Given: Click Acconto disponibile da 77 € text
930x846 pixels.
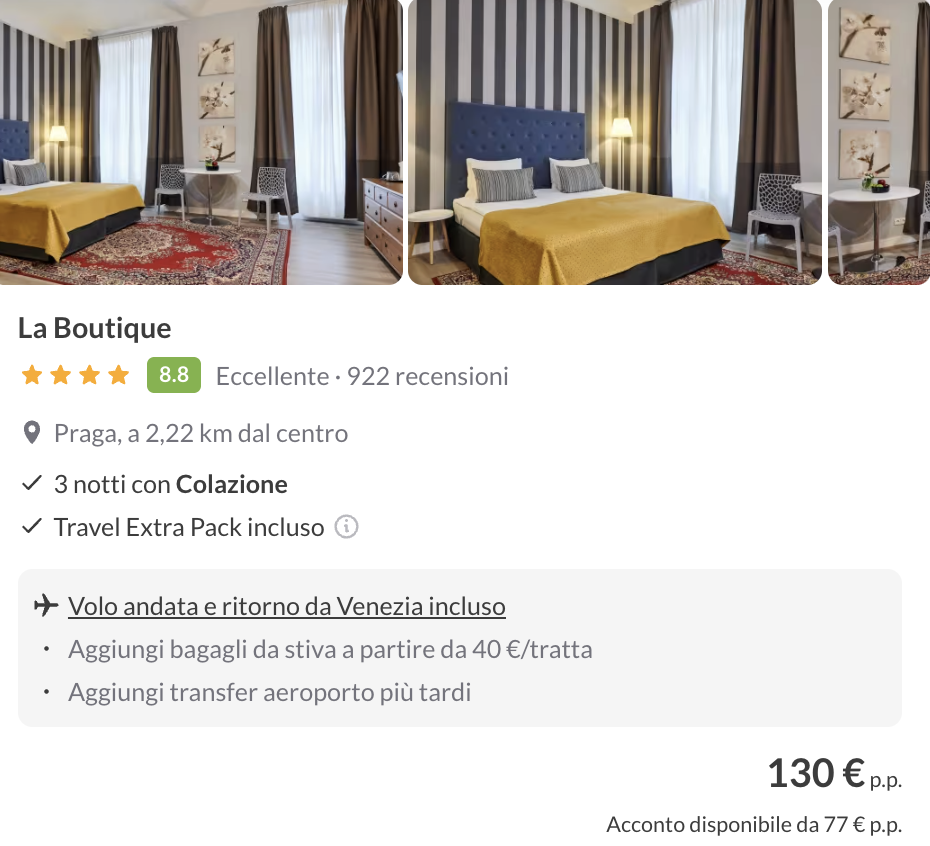Looking at the screenshot, I should [754, 825].
